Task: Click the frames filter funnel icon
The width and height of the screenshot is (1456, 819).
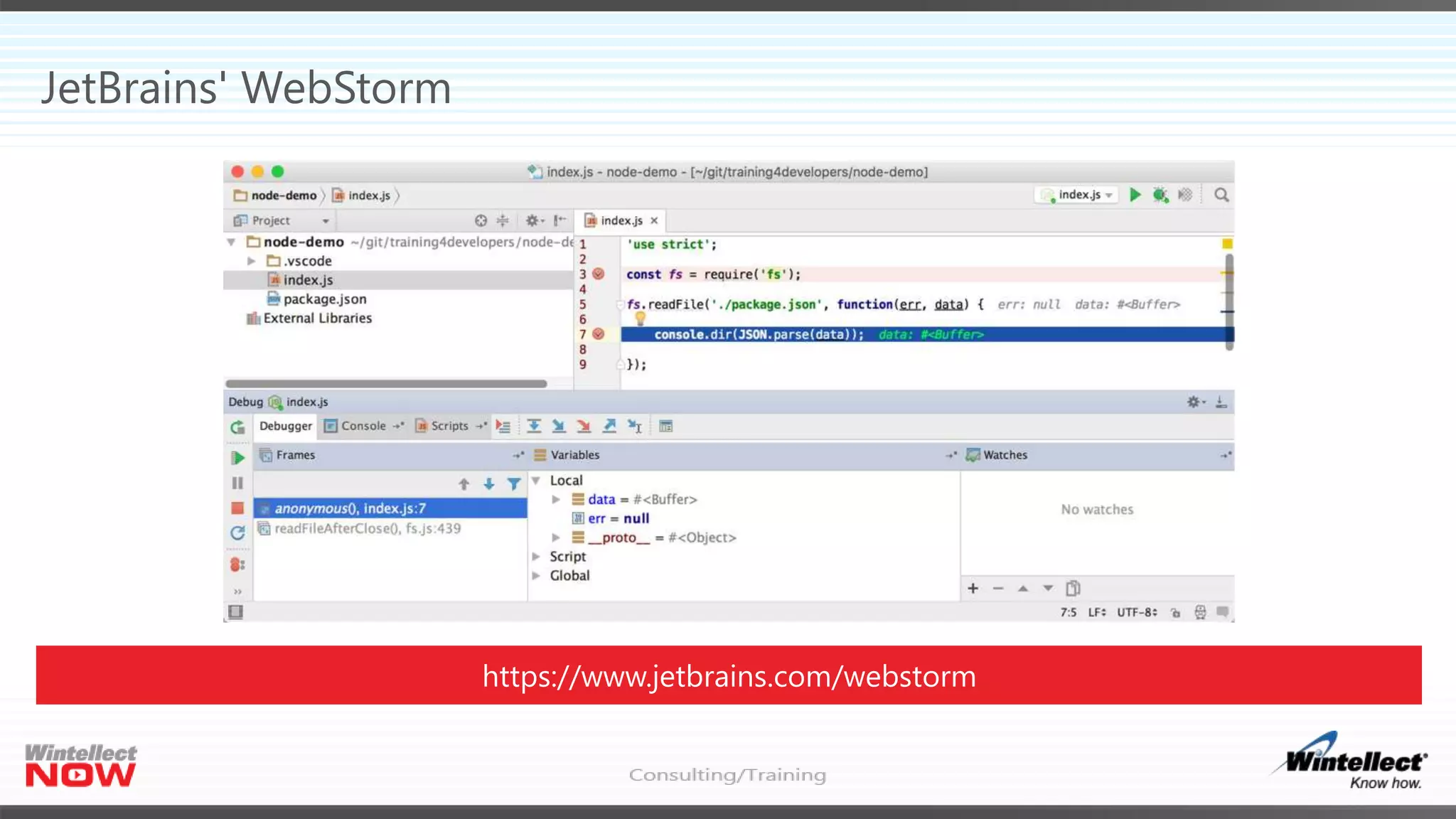Action: pos(513,484)
